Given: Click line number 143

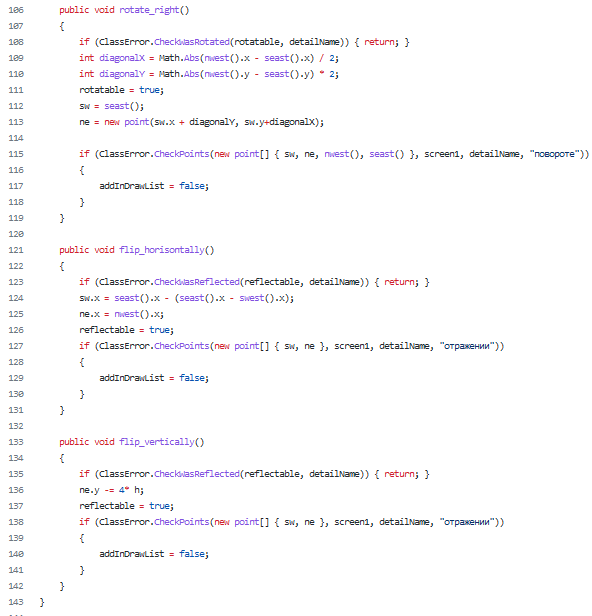Looking at the screenshot, I should coord(16,602).
